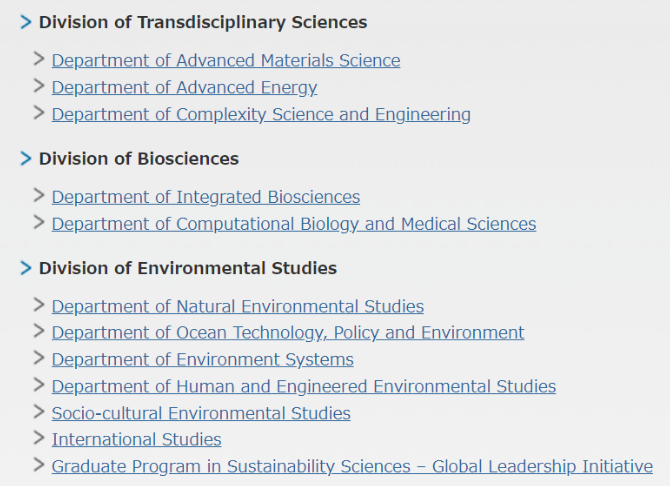Click blue chevron beside Division of Environmental Studies
Screen dimensions: 670x486
click(26, 268)
